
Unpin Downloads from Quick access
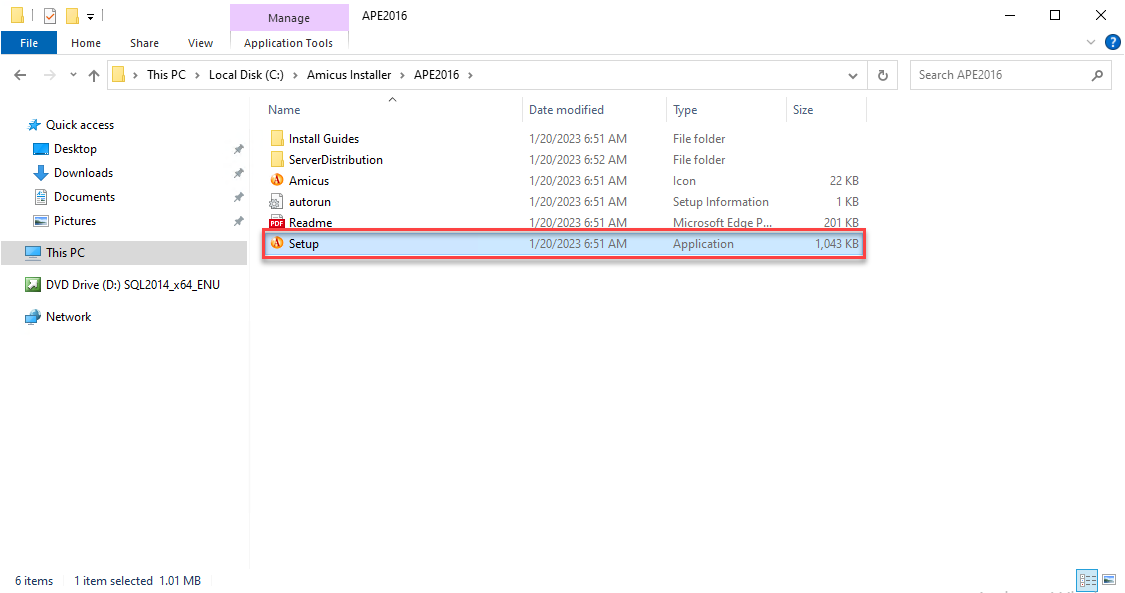pyautogui.click(x=238, y=173)
